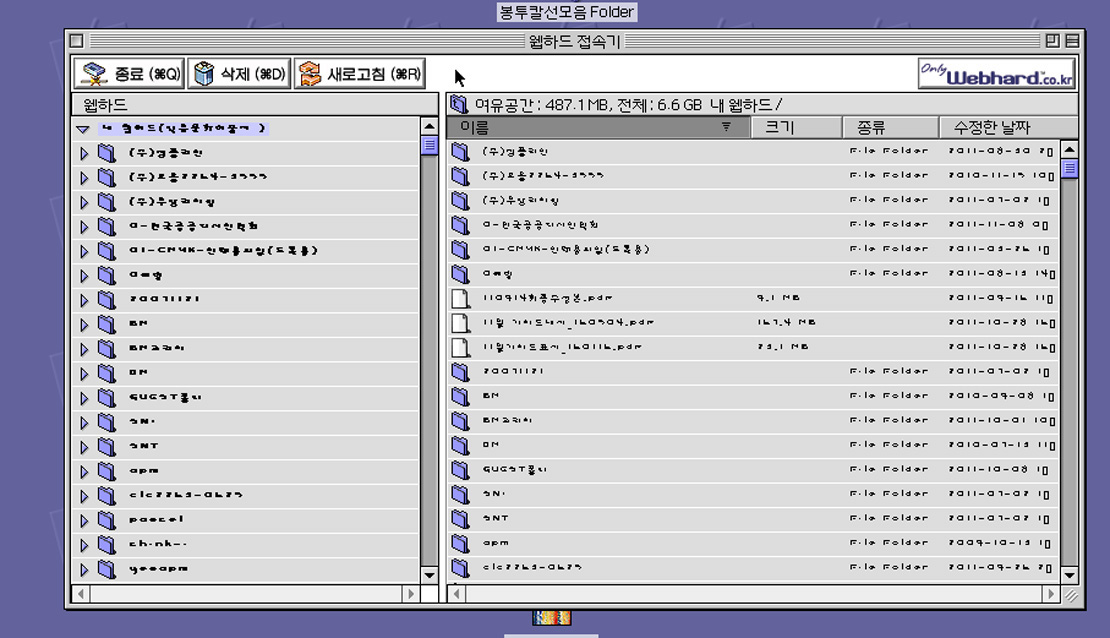Select the 9.1 MB PDF file icon
The image size is (1110, 638).
(x=460, y=298)
